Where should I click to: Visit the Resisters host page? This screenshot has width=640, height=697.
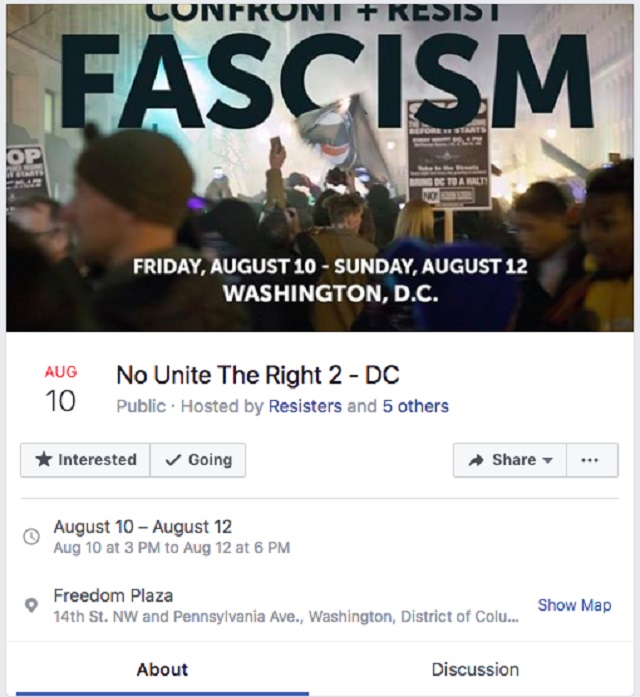point(305,406)
